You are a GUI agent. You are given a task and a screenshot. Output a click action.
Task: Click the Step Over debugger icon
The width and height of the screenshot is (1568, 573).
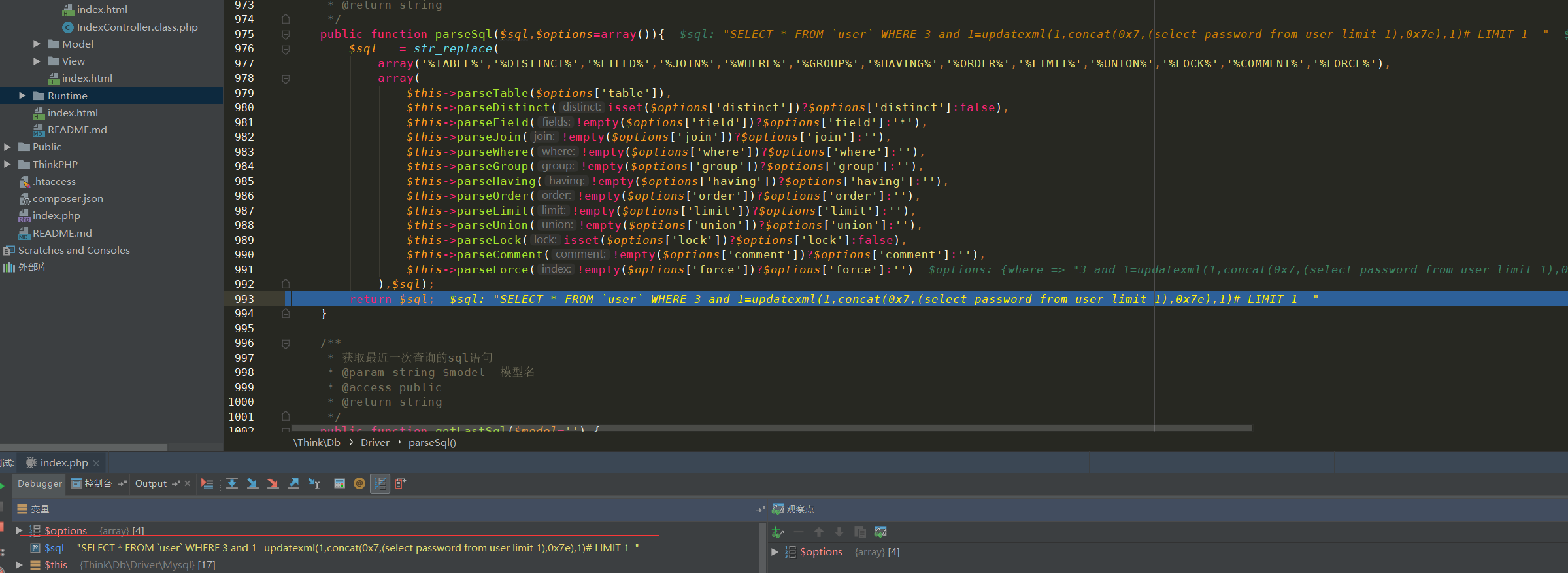[x=232, y=484]
